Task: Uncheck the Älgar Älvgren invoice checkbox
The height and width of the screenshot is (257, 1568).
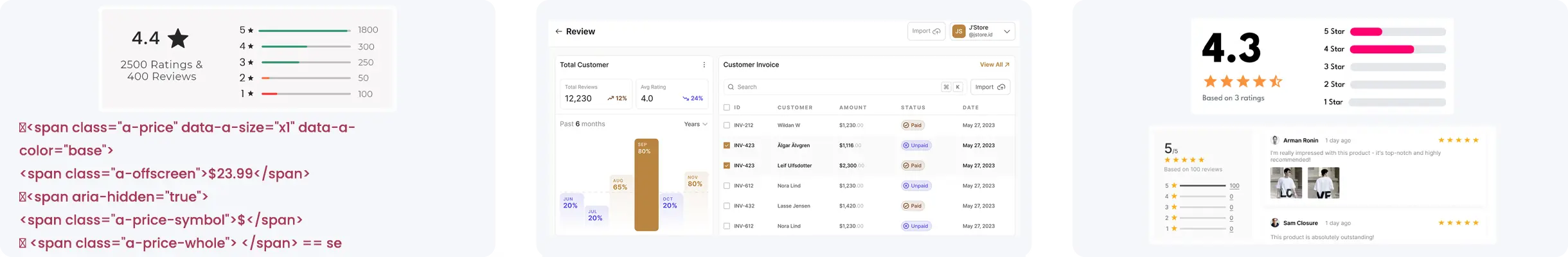Action: [x=727, y=146]
